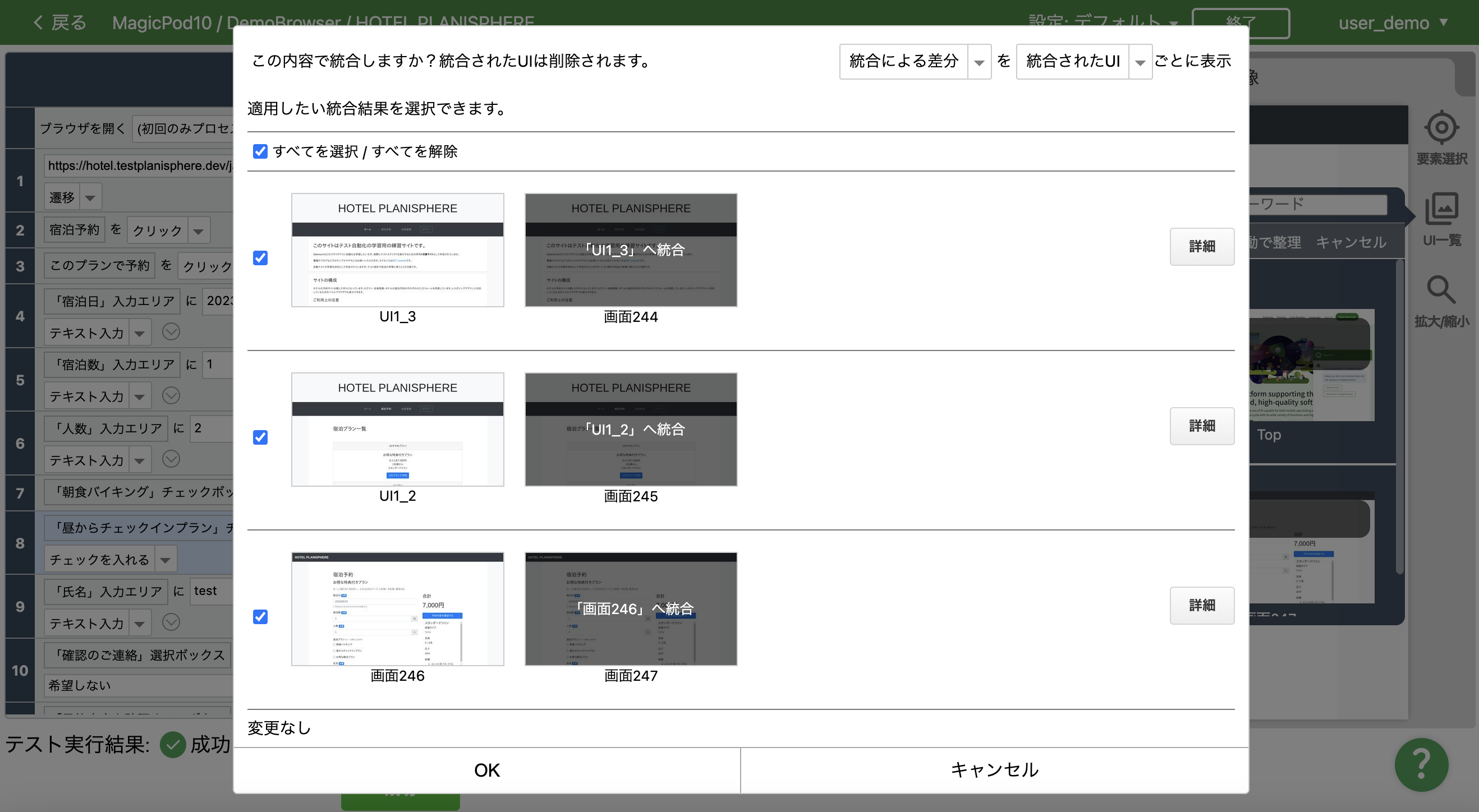Uncheck the UI1_2 merge row checkbox
Screen dimensions: 1479x812
click(260, 437)
